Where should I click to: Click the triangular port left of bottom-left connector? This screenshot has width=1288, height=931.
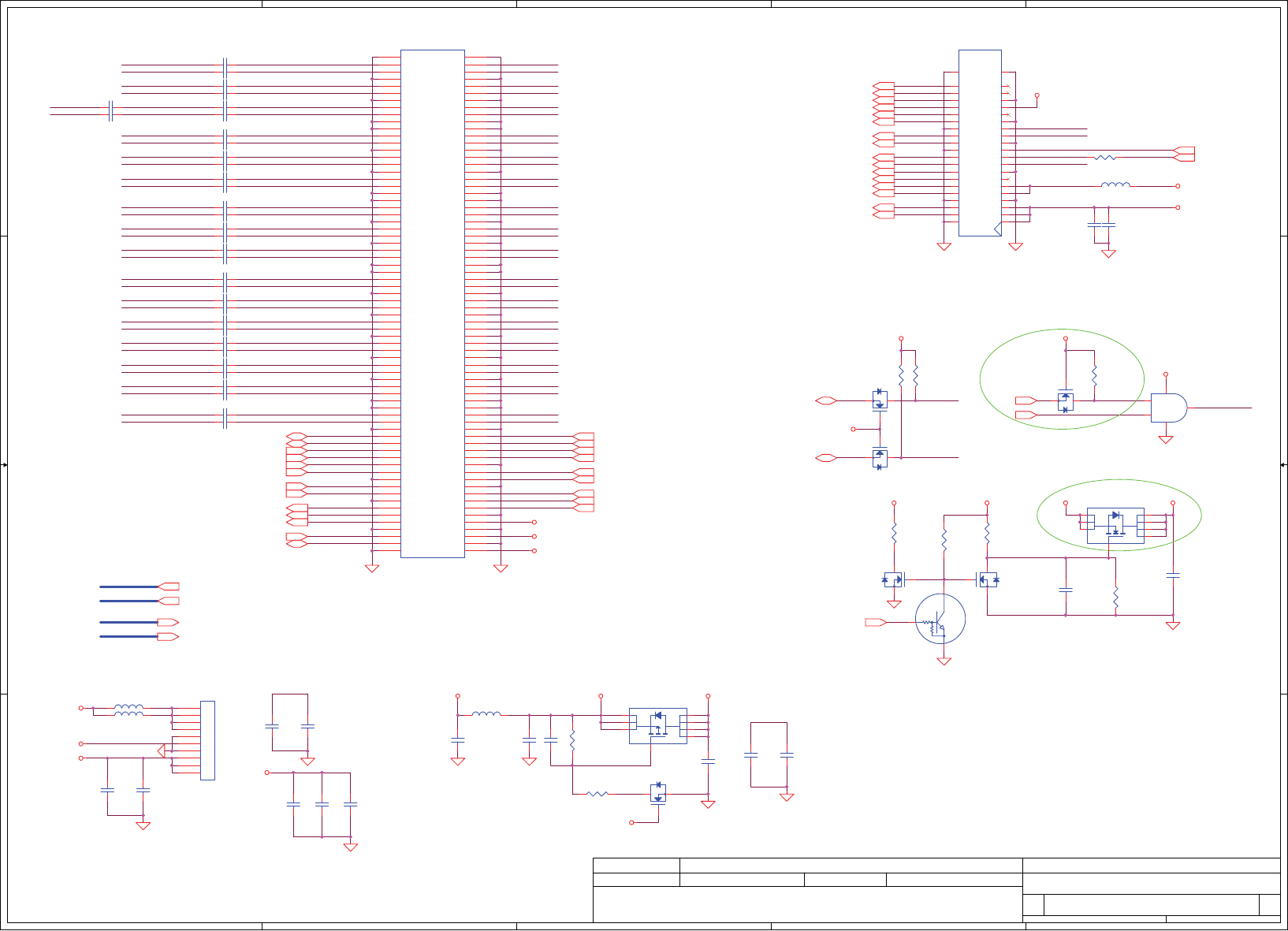click(x=162, y=750)
